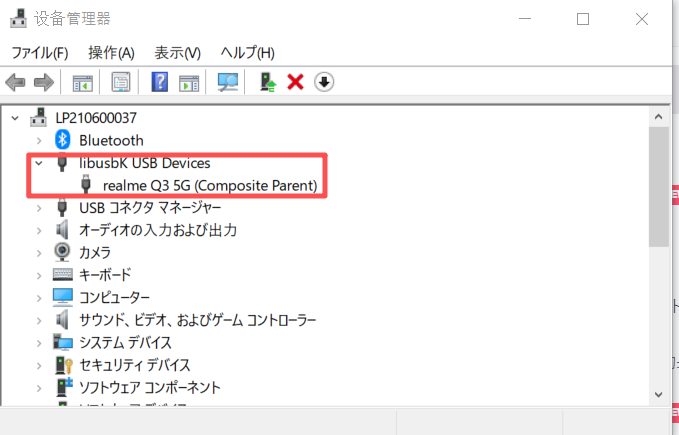Image resolution: width=679 pixels, height=435 pixels.
Task: Select the Bluetooth tree item
Action: click(x=111, y=140)
